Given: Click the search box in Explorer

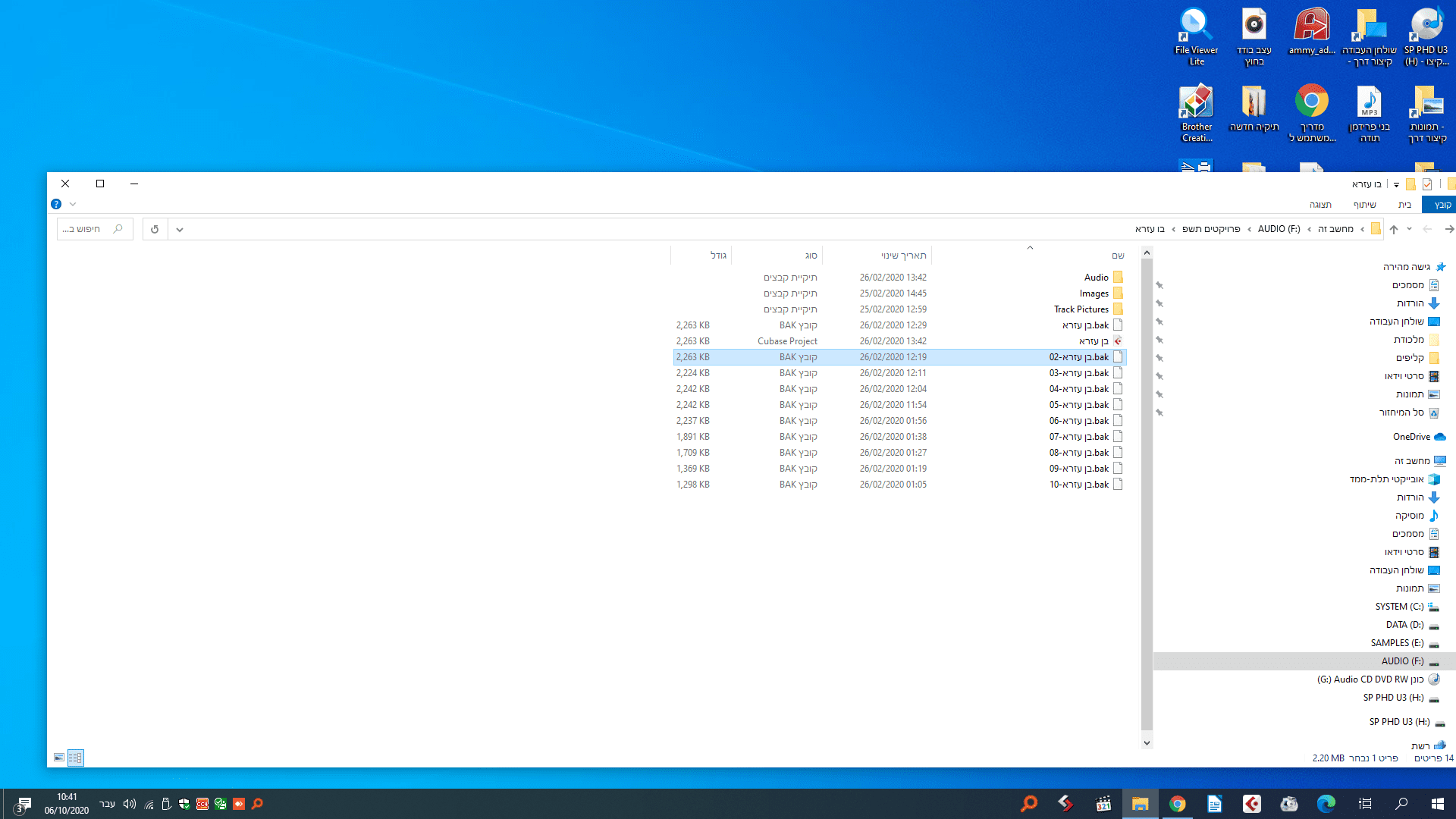Looking at the screenshot, I should tap(91, 229).
